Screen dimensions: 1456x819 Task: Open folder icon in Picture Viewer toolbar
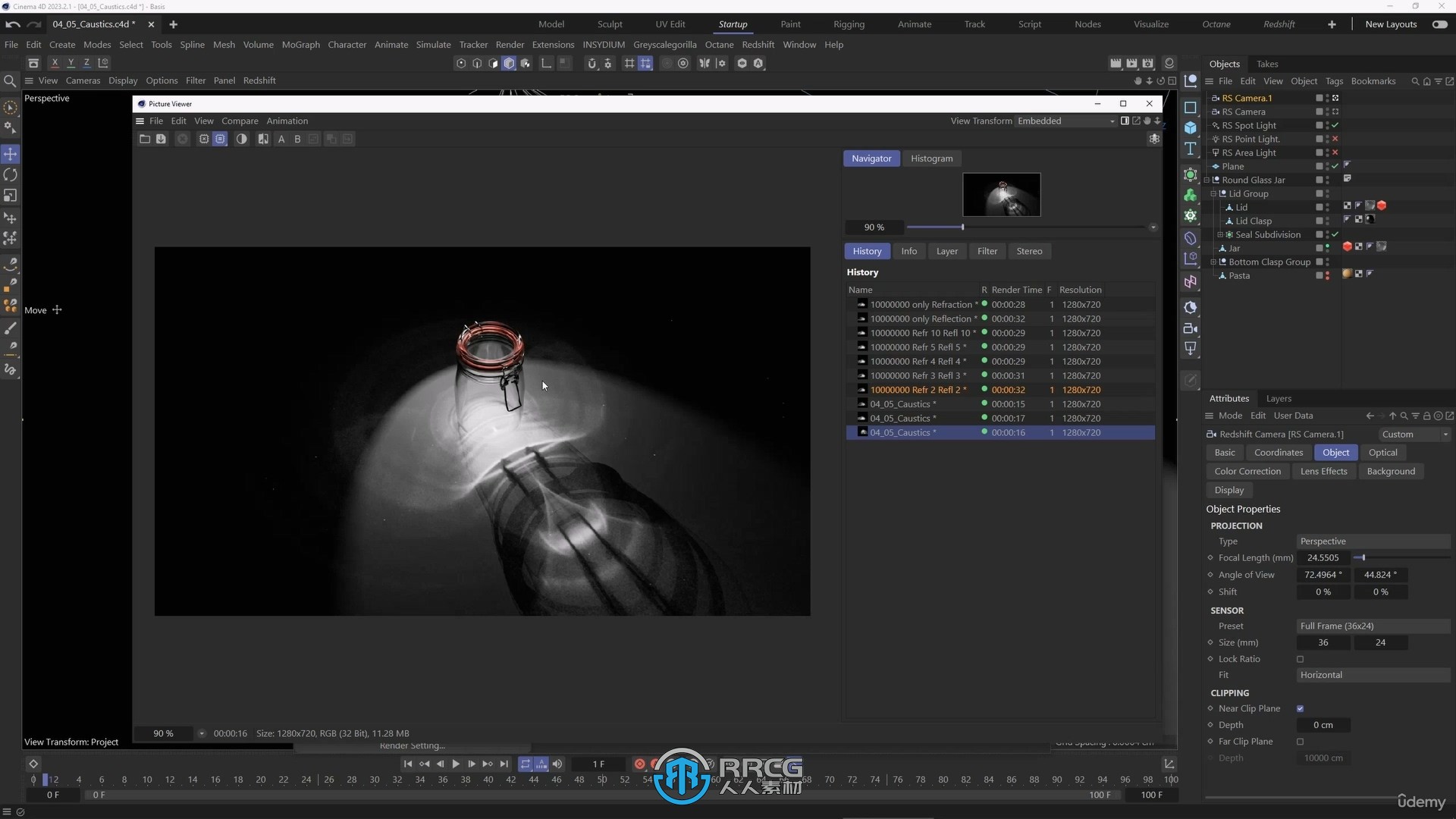(x=145, y=139)
